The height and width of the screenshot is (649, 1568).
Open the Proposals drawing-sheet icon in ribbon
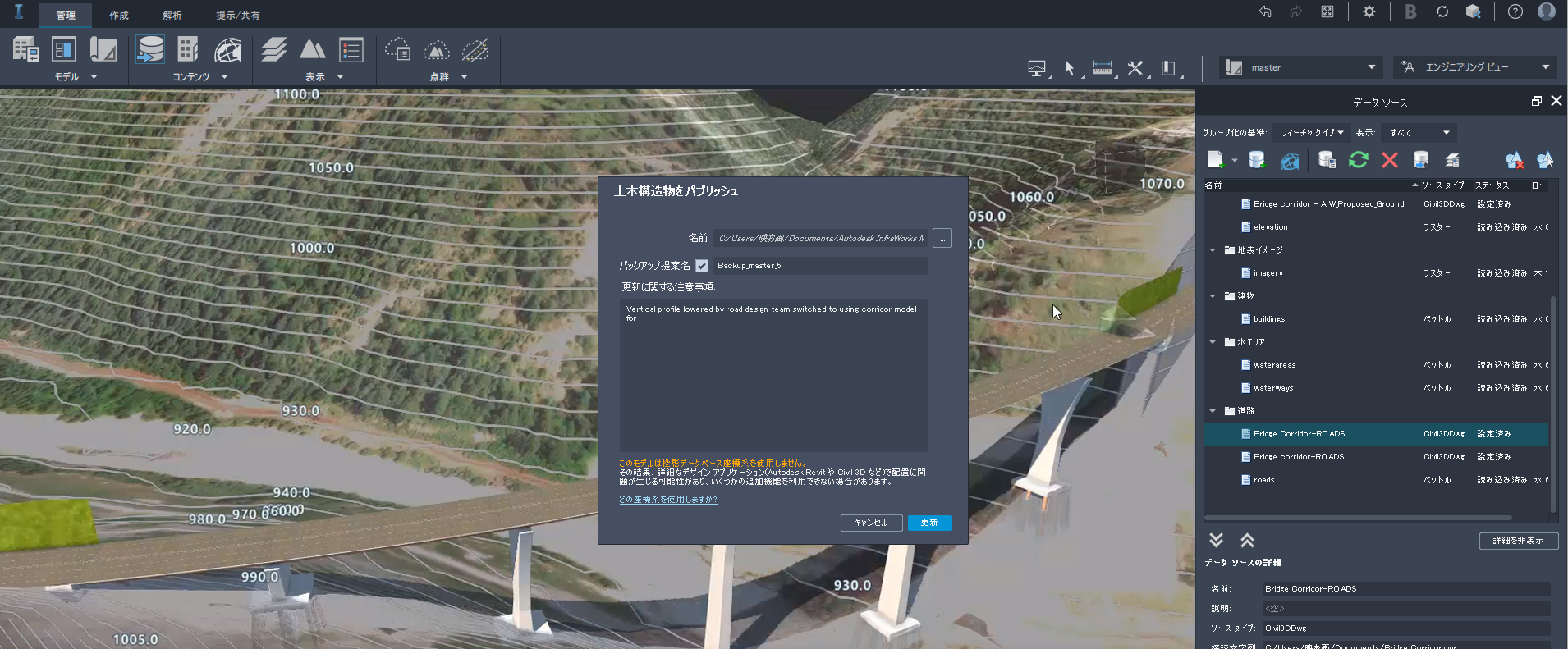103,49
